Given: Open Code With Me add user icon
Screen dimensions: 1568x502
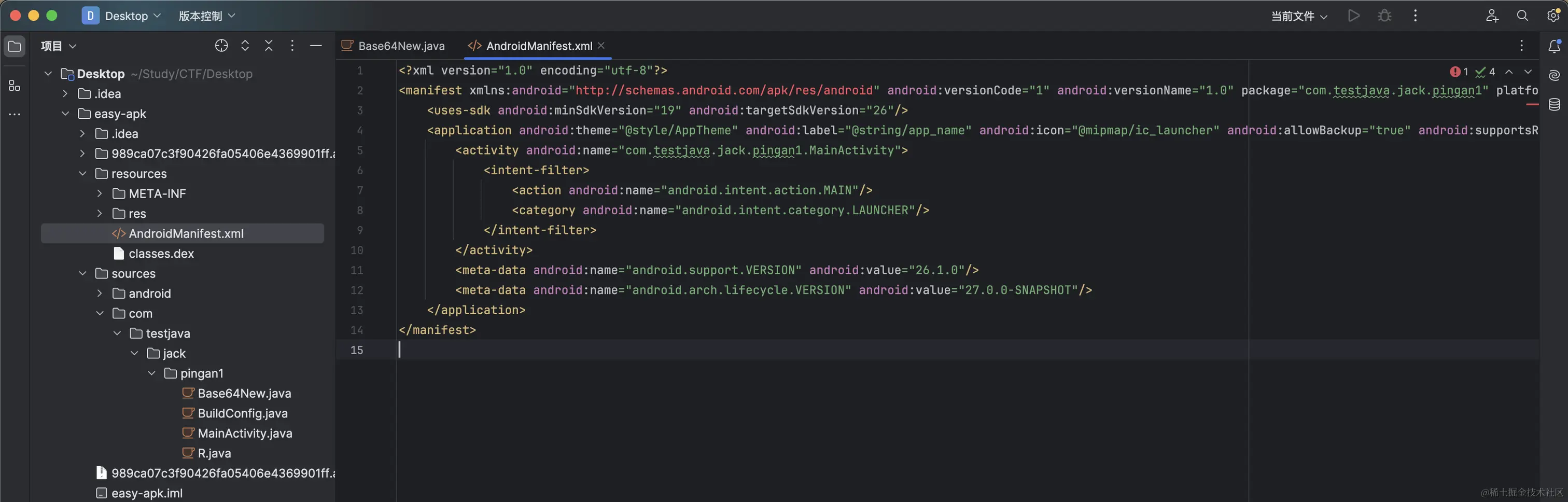Looking at the screenshot, I should click(x=1492, y=16).
